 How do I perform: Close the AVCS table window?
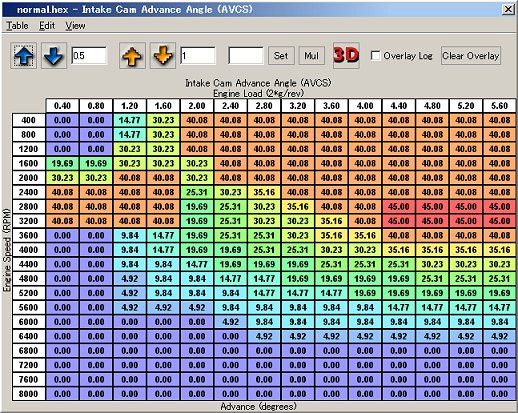point(508,9)
